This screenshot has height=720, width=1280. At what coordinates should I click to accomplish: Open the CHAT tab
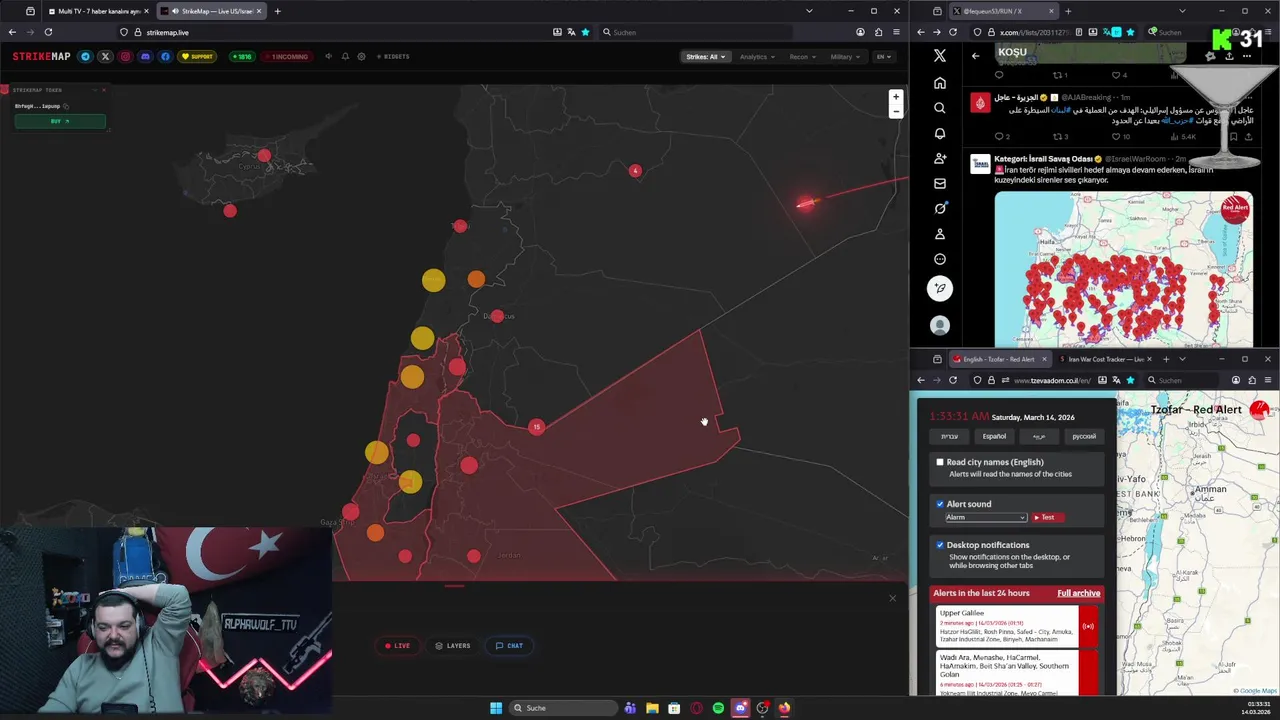pyautogui.click(x=509, y=646)
